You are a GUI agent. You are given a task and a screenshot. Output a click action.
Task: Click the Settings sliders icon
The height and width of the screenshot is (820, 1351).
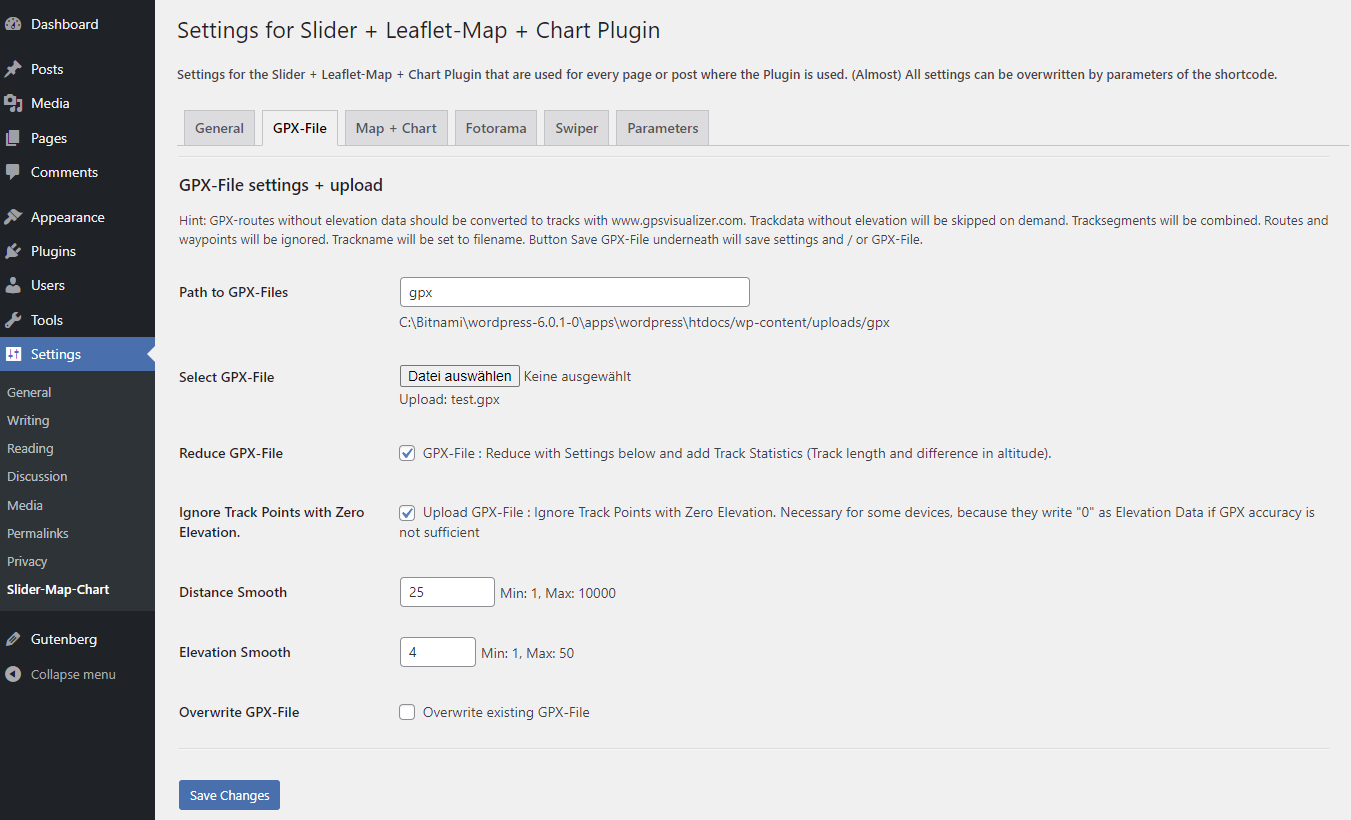coord(13,354)
